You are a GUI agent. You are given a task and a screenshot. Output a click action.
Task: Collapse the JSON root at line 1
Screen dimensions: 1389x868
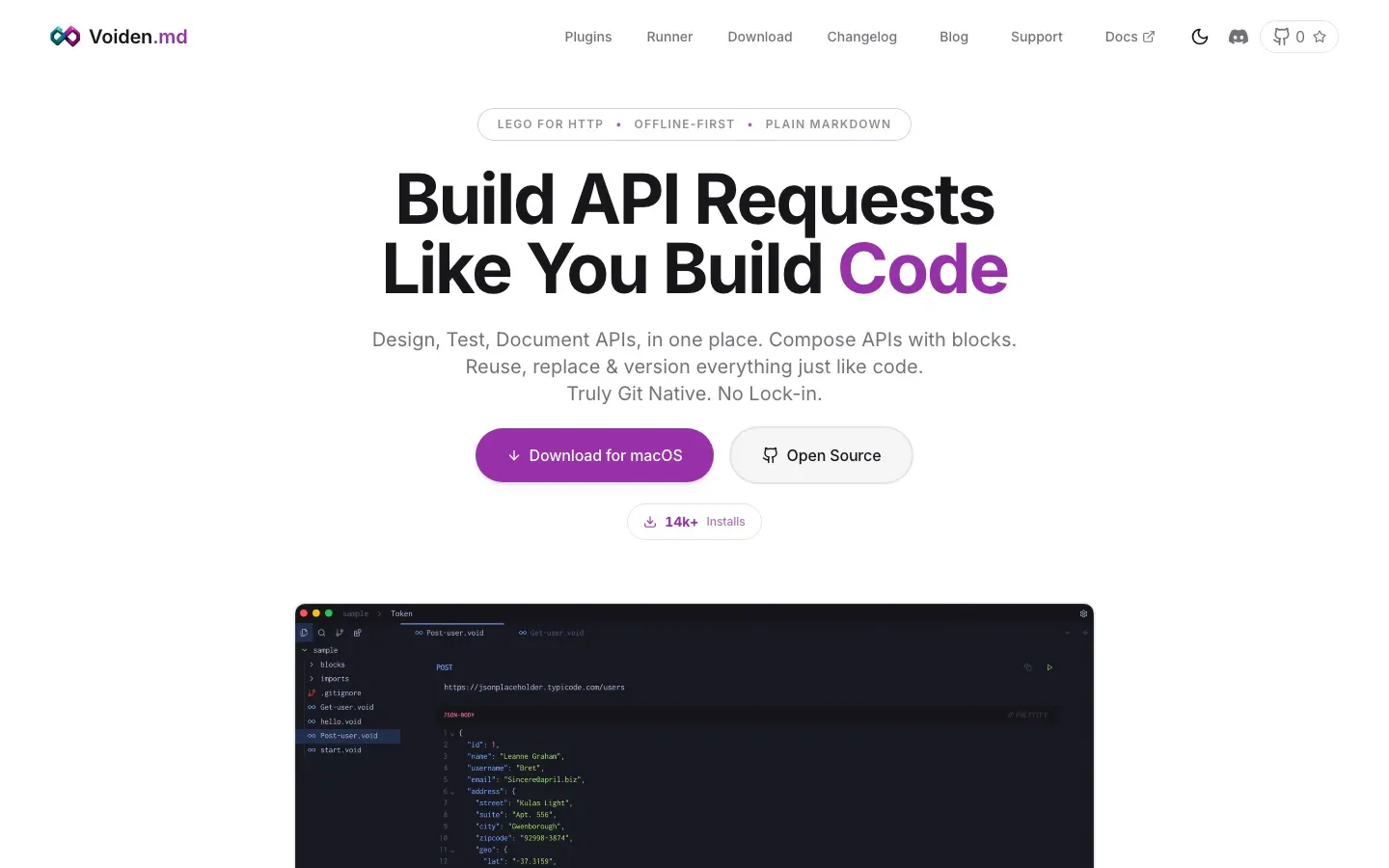click(452, 734)
